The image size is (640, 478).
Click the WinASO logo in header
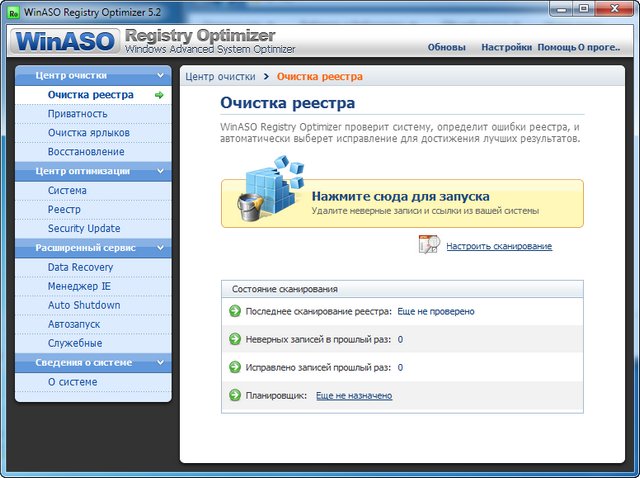65,41
